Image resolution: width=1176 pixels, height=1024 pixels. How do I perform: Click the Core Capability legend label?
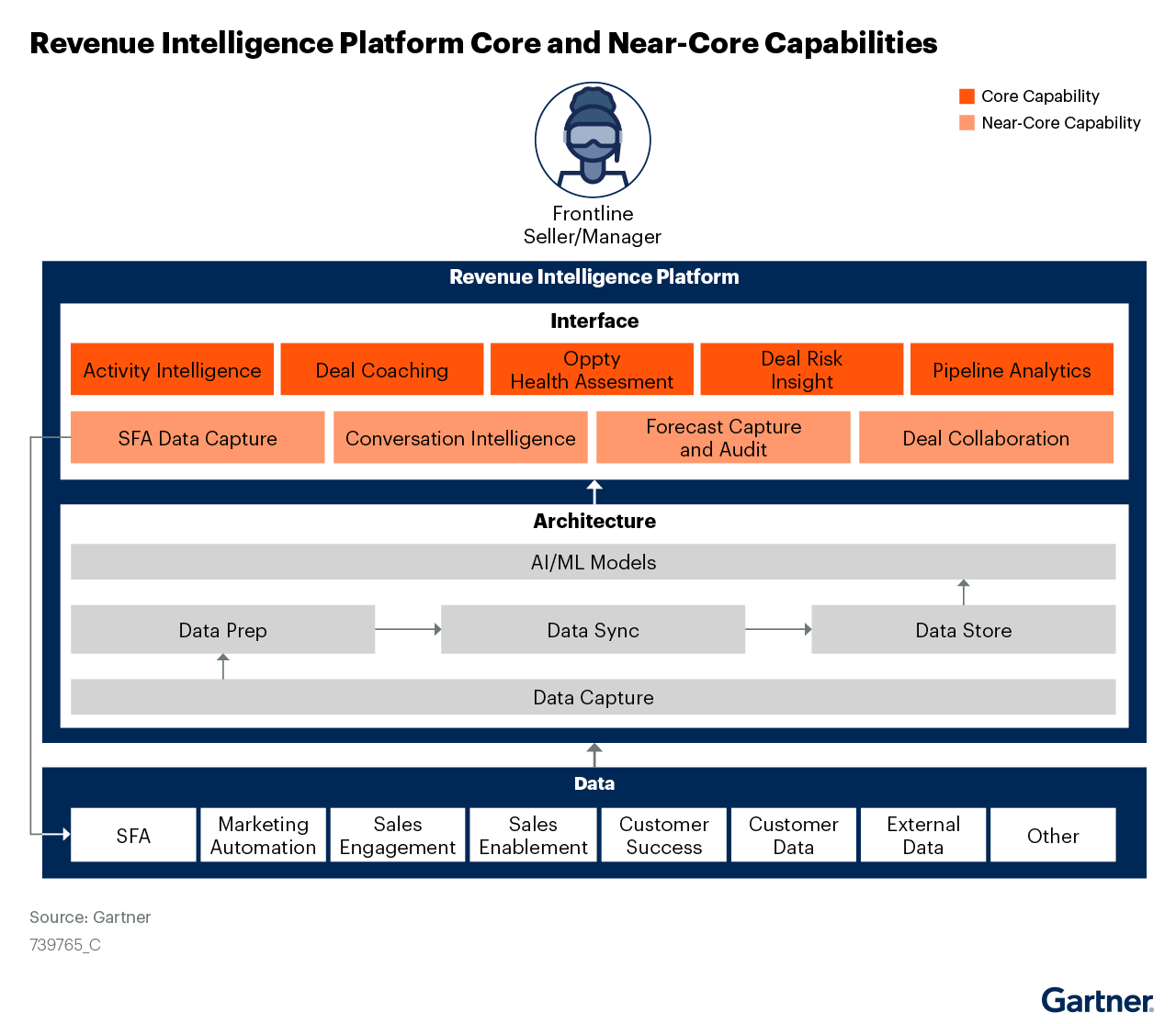[1040, 96]
